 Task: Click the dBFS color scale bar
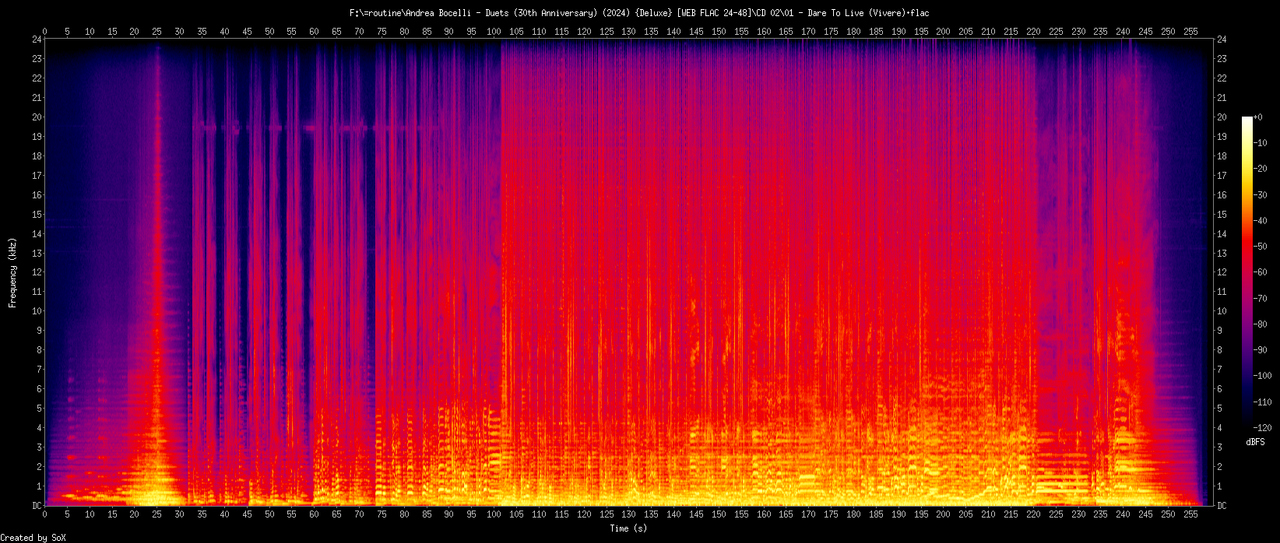1247,273
